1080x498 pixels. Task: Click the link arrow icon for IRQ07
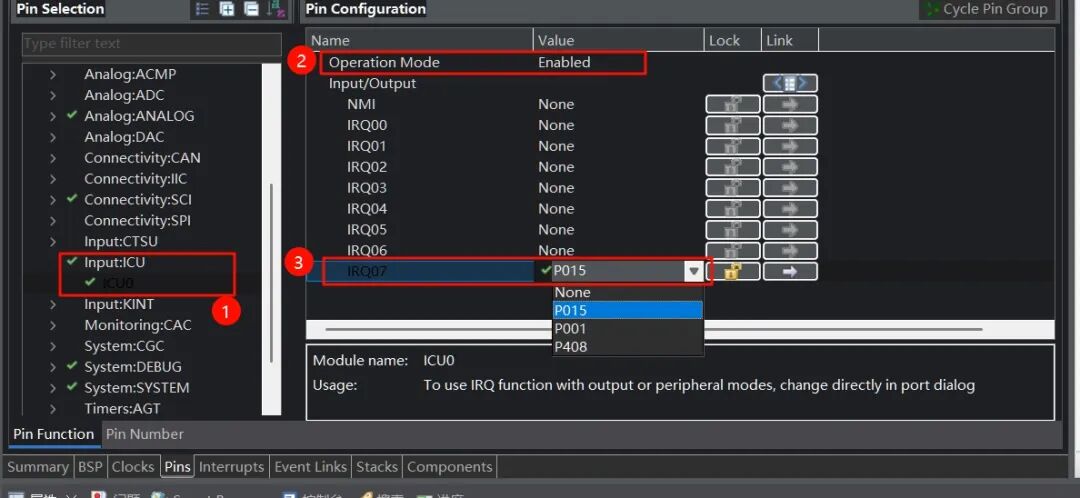pos(789,271)
